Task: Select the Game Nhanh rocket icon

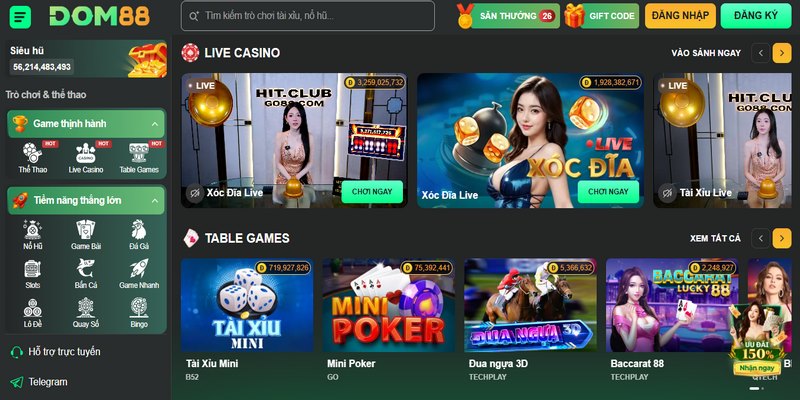Action: click(139, 268)
